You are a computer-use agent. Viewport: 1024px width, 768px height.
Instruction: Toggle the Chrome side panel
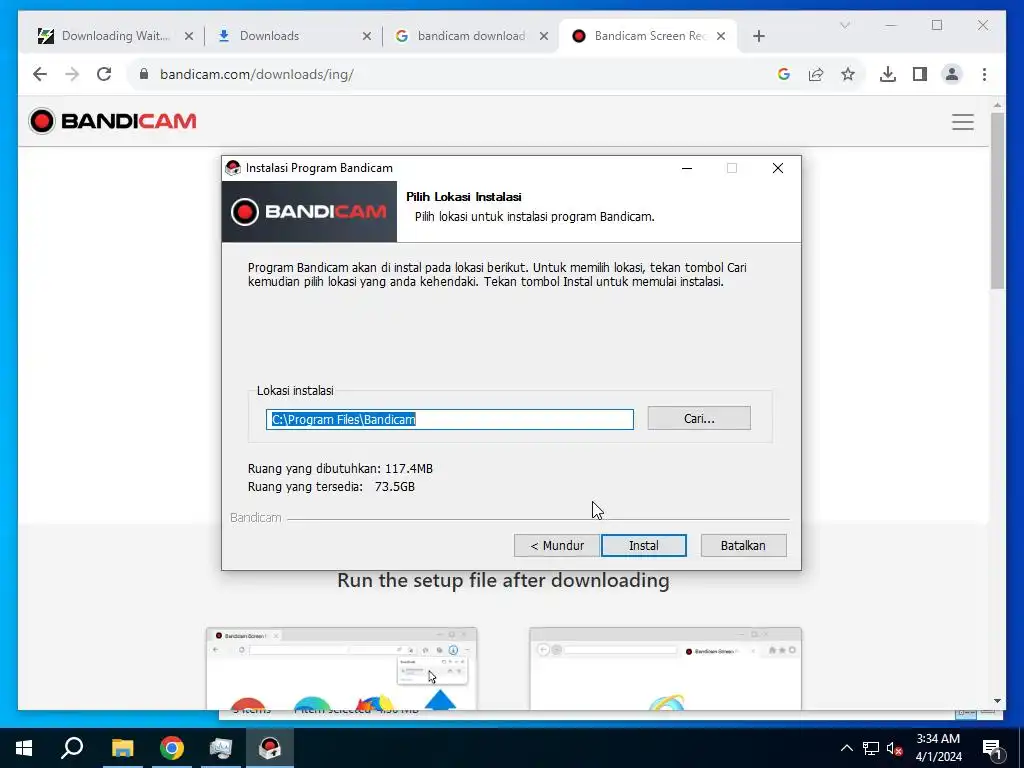pos(920,74)
